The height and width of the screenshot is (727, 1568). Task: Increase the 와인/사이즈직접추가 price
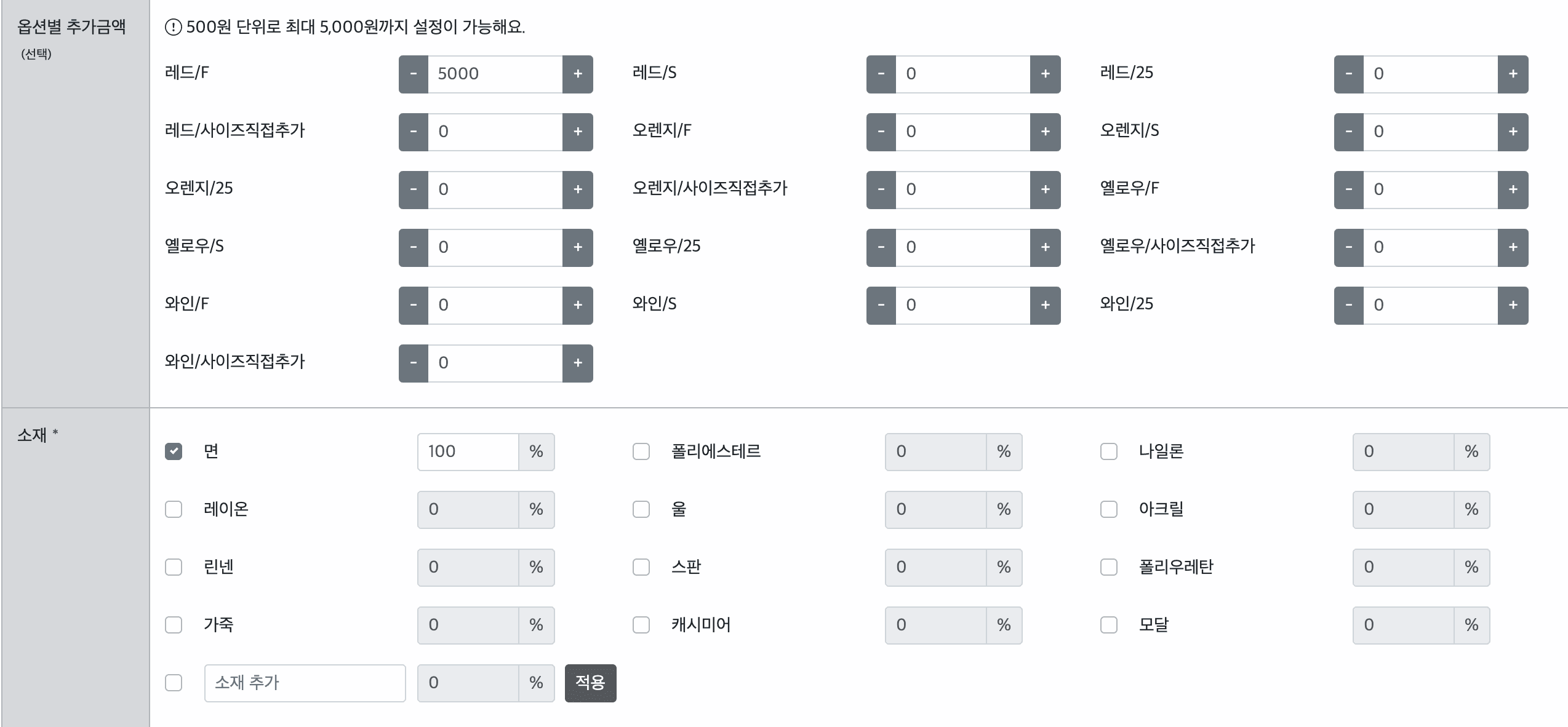(577, 363)
